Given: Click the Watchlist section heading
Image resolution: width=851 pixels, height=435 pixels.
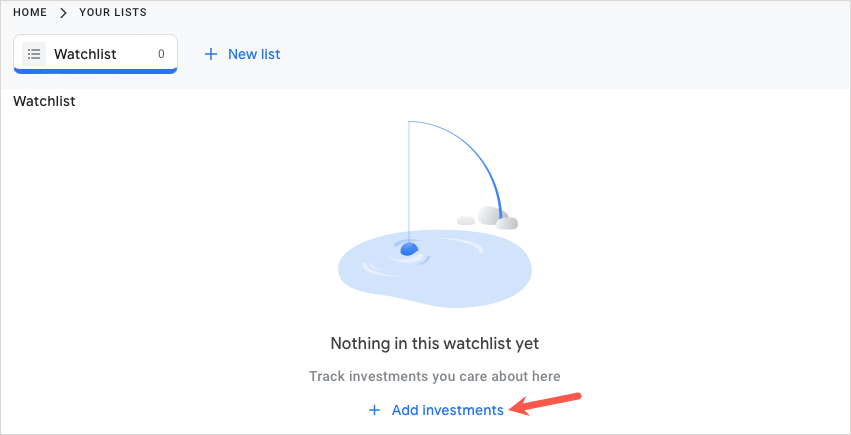Looking at the screenshot, I should [44, 101].
